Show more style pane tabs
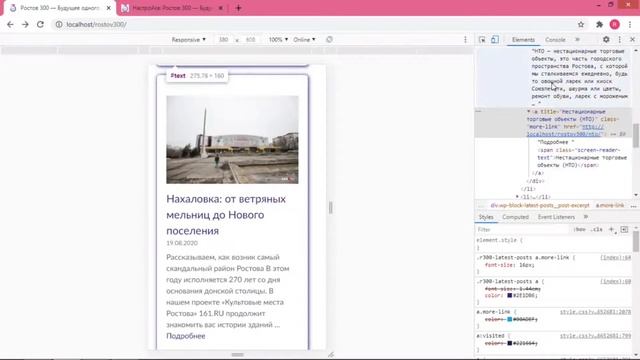 (586, 217)
